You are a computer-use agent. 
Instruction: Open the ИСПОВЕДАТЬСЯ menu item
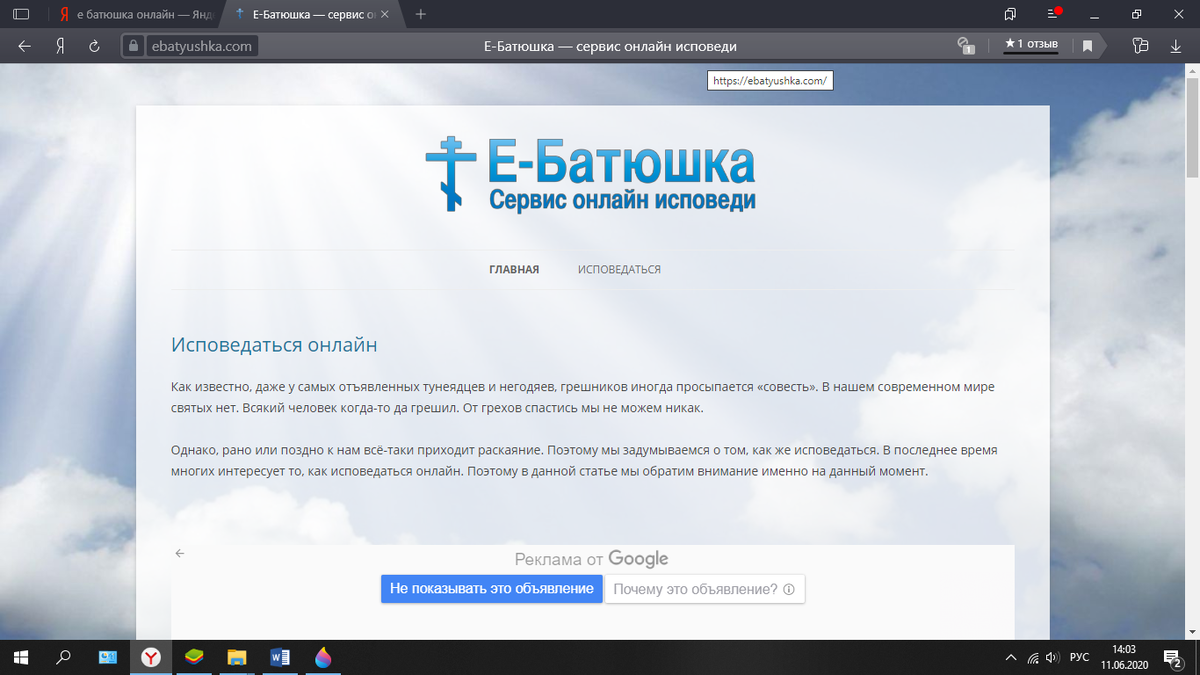click(619, 269)
